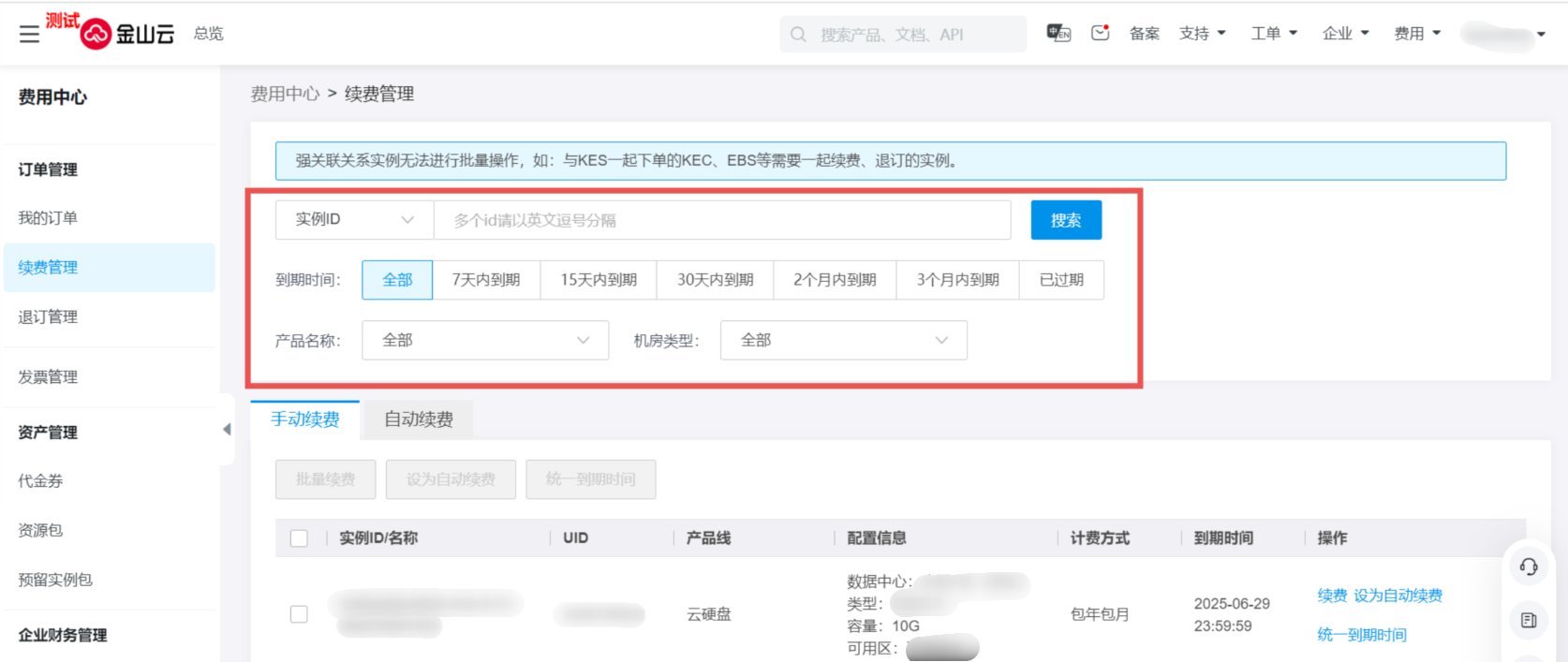Click the magnifier icon in search bar

pyautogui.click(x=798, y=35)
